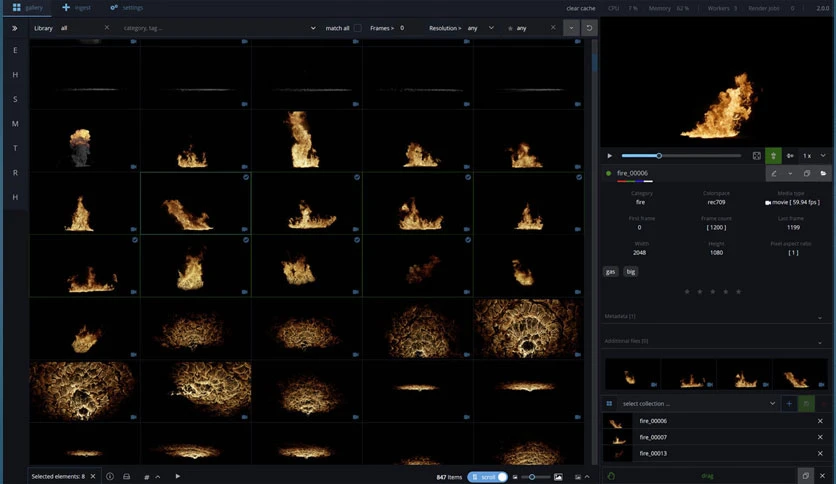Click the green highlighted button beside the fit-to-view icon
Viewport: 836px width, 484px height.
pos(773,156)
